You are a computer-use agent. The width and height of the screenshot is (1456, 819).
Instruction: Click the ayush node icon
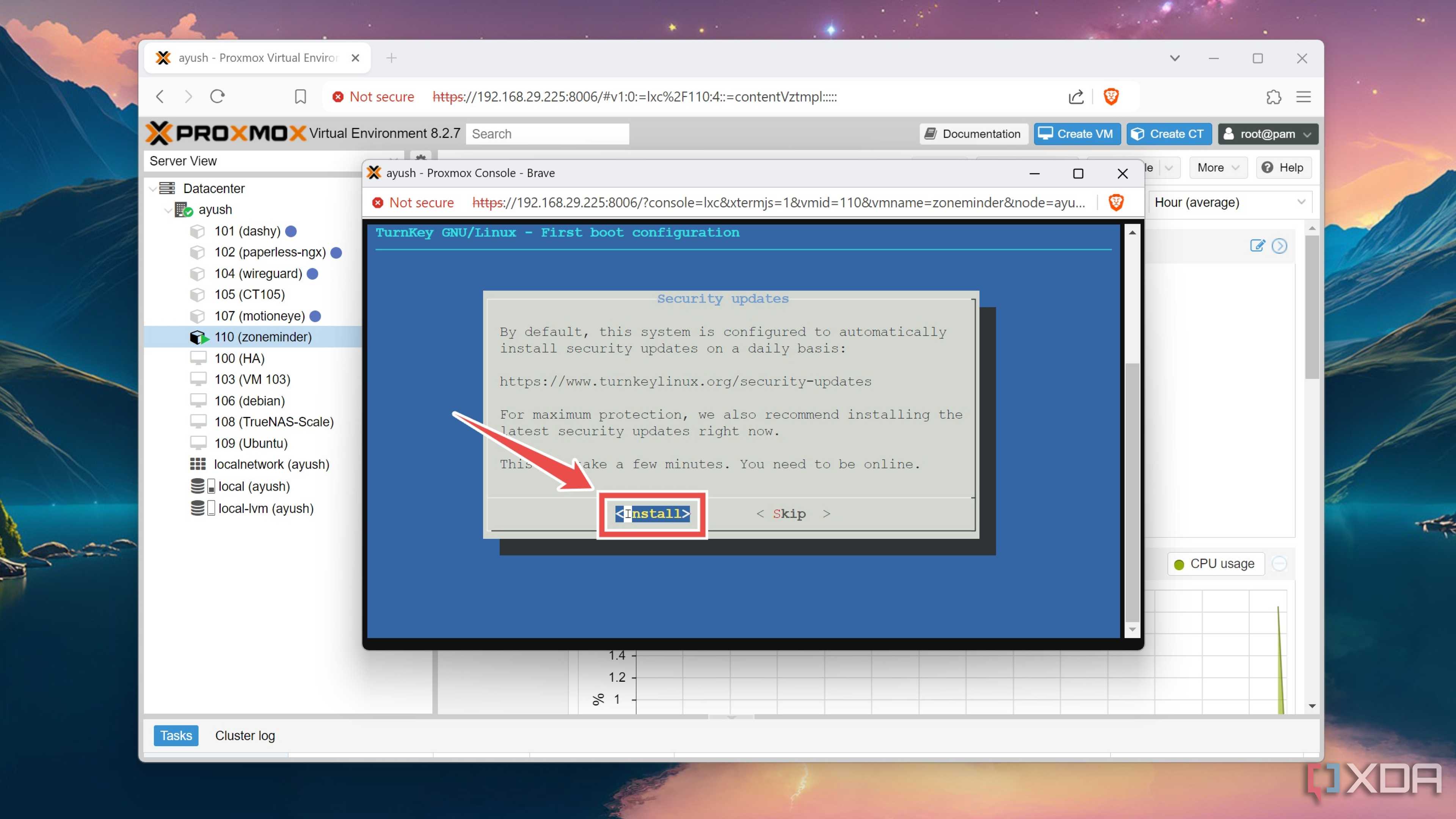[x=183, y=210]
